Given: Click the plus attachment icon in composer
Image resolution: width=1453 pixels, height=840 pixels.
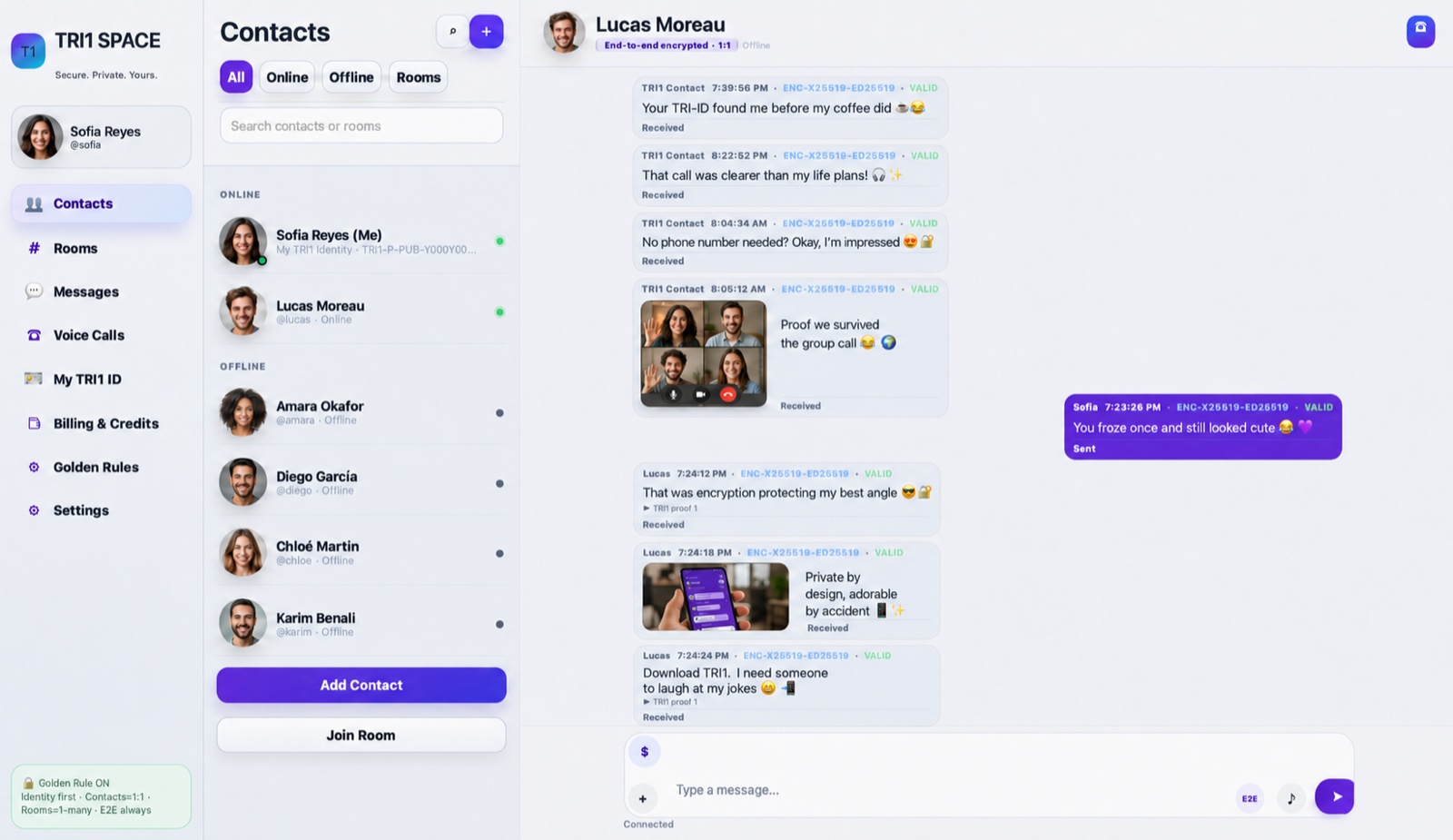Looking at the screenshot, I should (642, 799).
